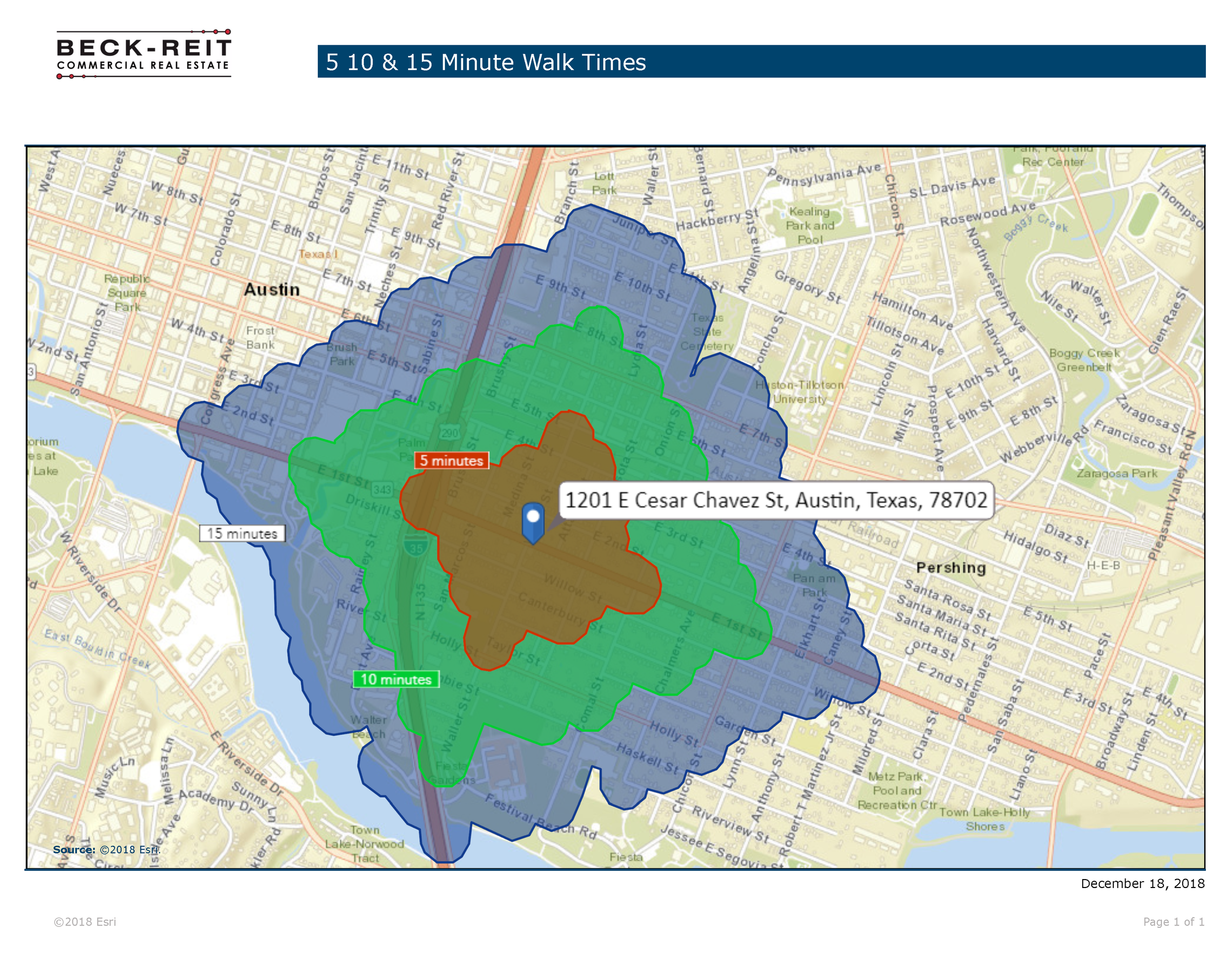Click the Page 1 of 1 indicator
This screenshot has width=1232, height=955.
(x=1173, y=921)
